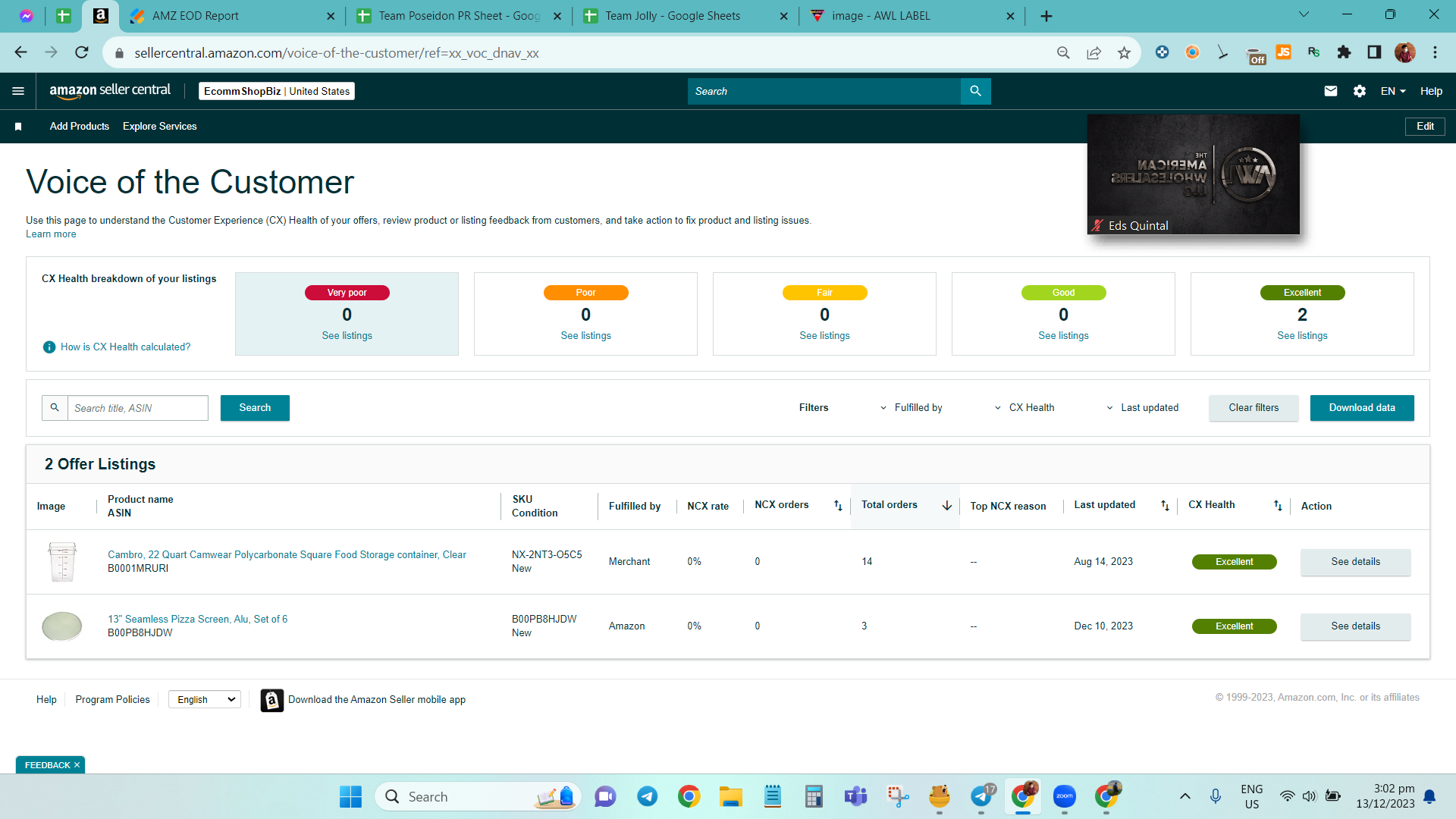Show hidden system tray icons
Image resolution: width=1456 pixels, height=819 pixels.
1185,797
